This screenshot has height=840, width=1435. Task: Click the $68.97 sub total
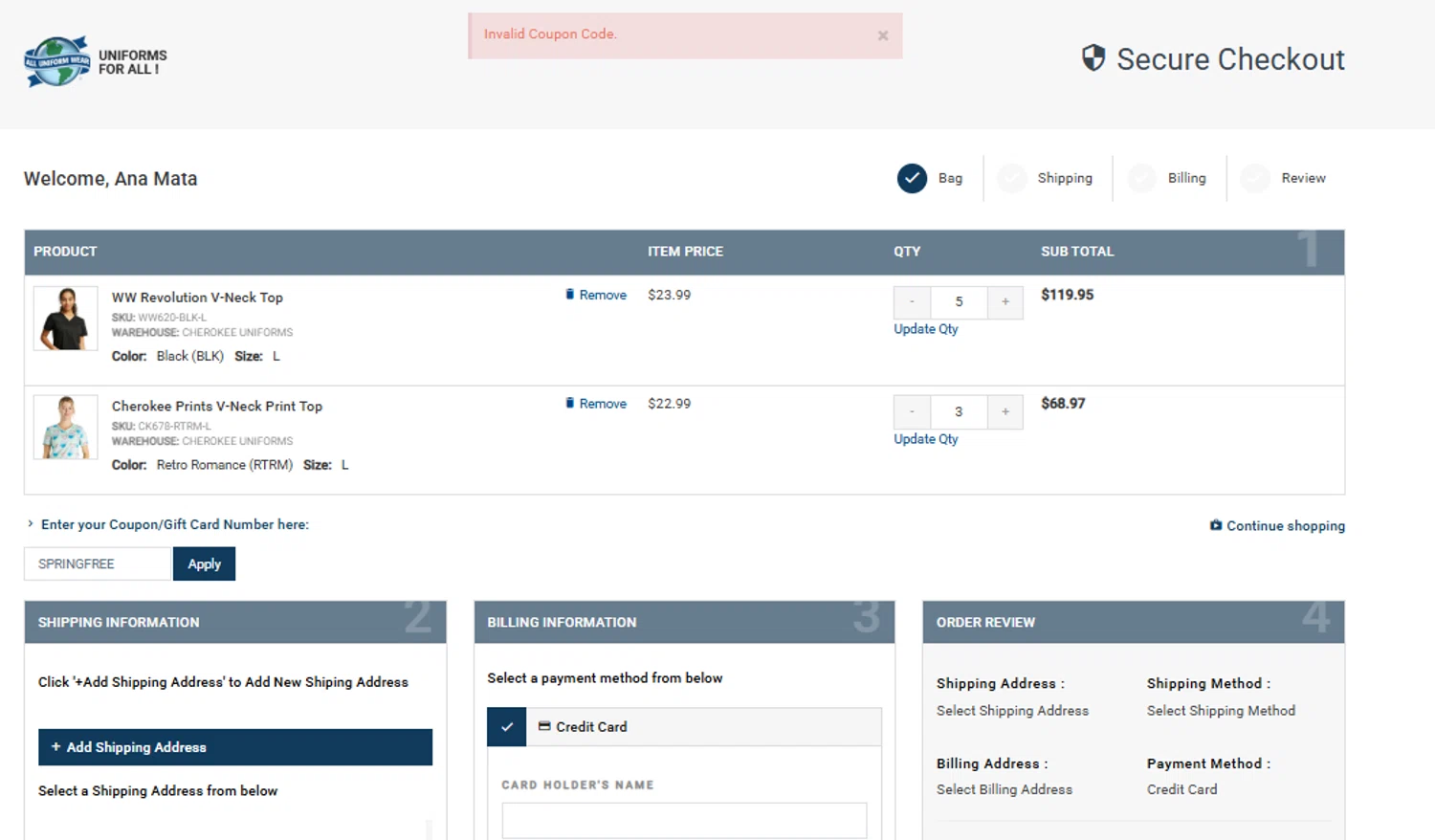1063,404
